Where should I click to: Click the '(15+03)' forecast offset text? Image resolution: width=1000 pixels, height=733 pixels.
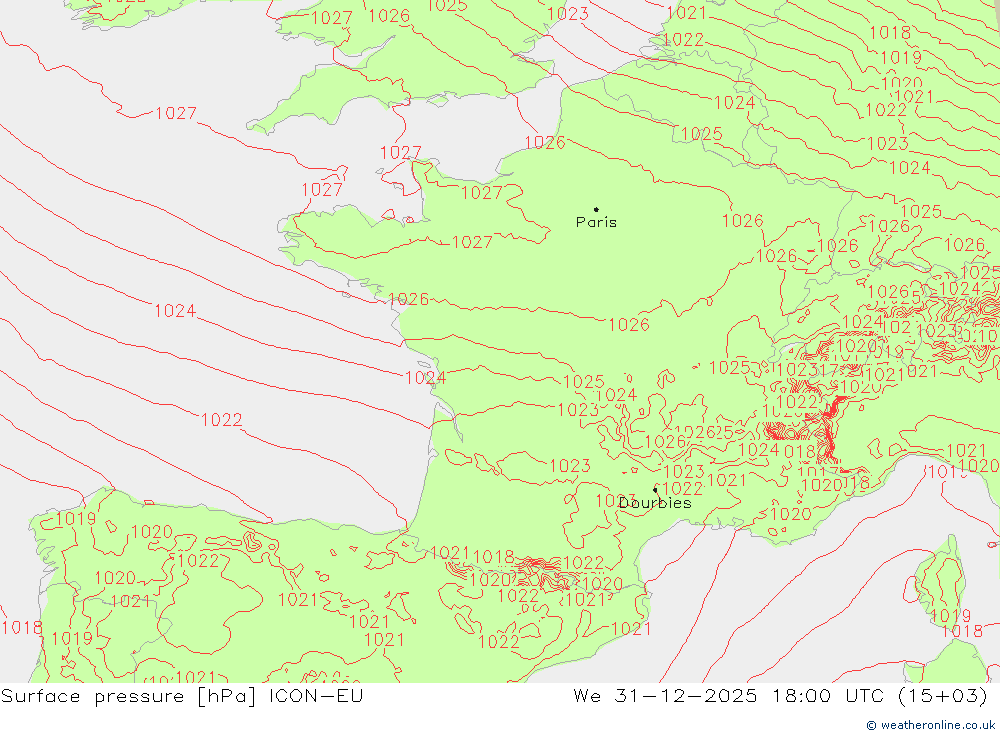[x=943, y=695]
